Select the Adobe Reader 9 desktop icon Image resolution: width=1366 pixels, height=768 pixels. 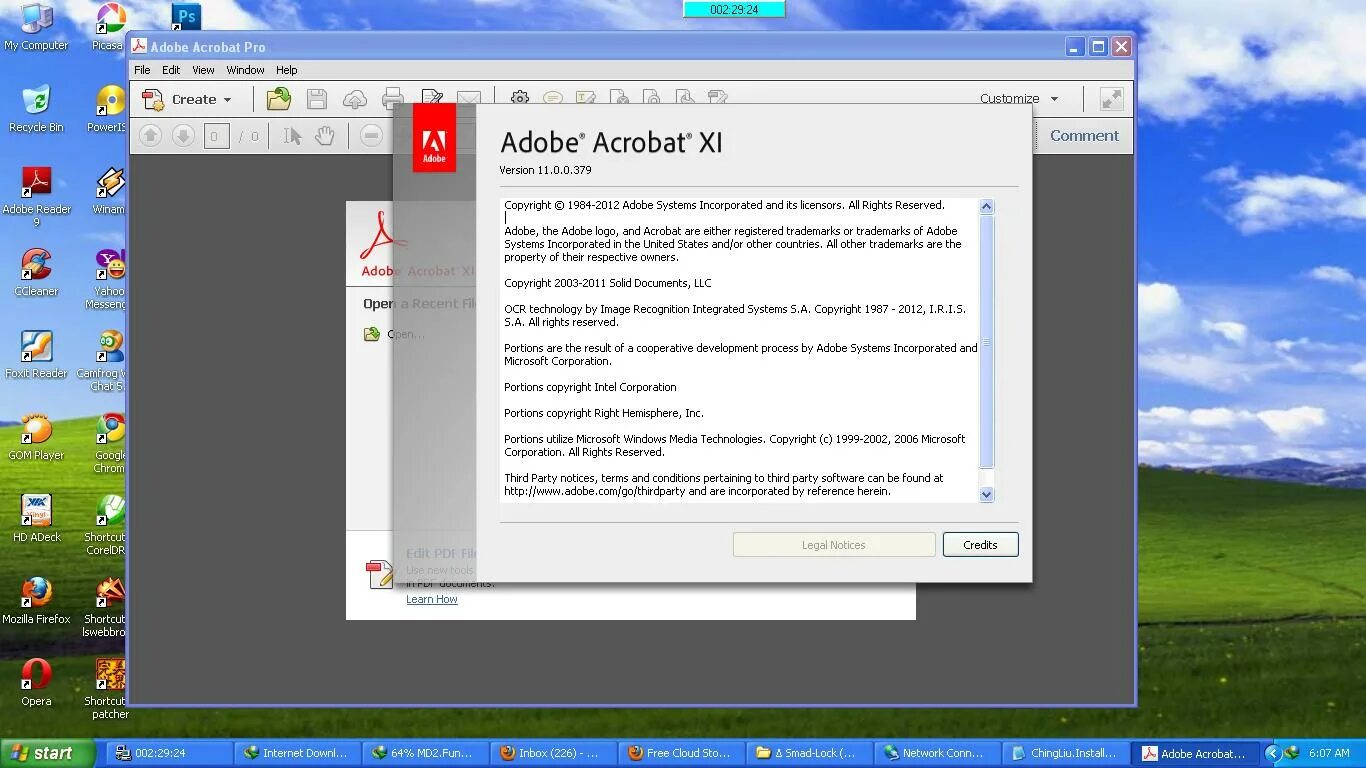[36, 196]
